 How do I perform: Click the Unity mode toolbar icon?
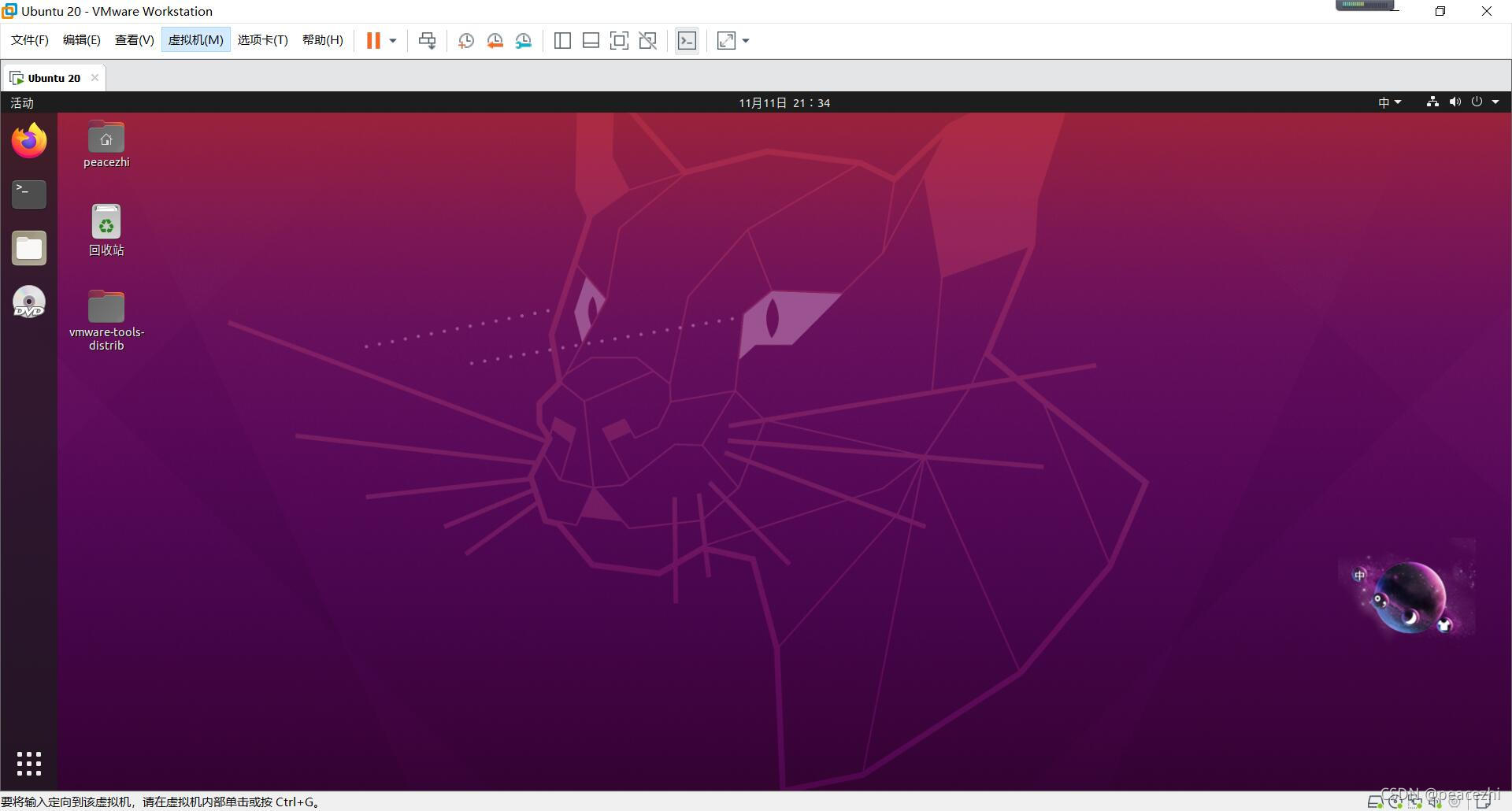coord(647,41)
